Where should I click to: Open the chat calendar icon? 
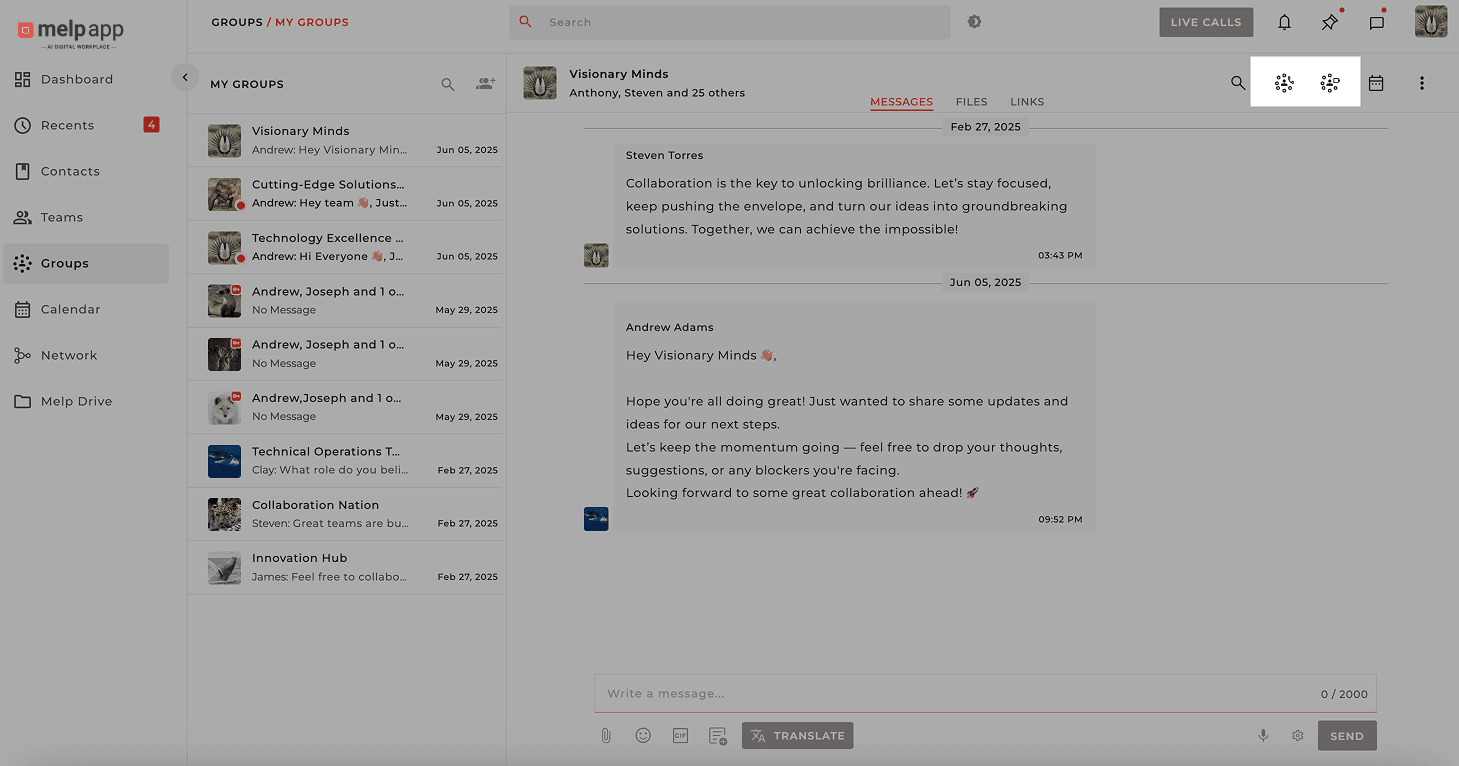(1376, 84)
